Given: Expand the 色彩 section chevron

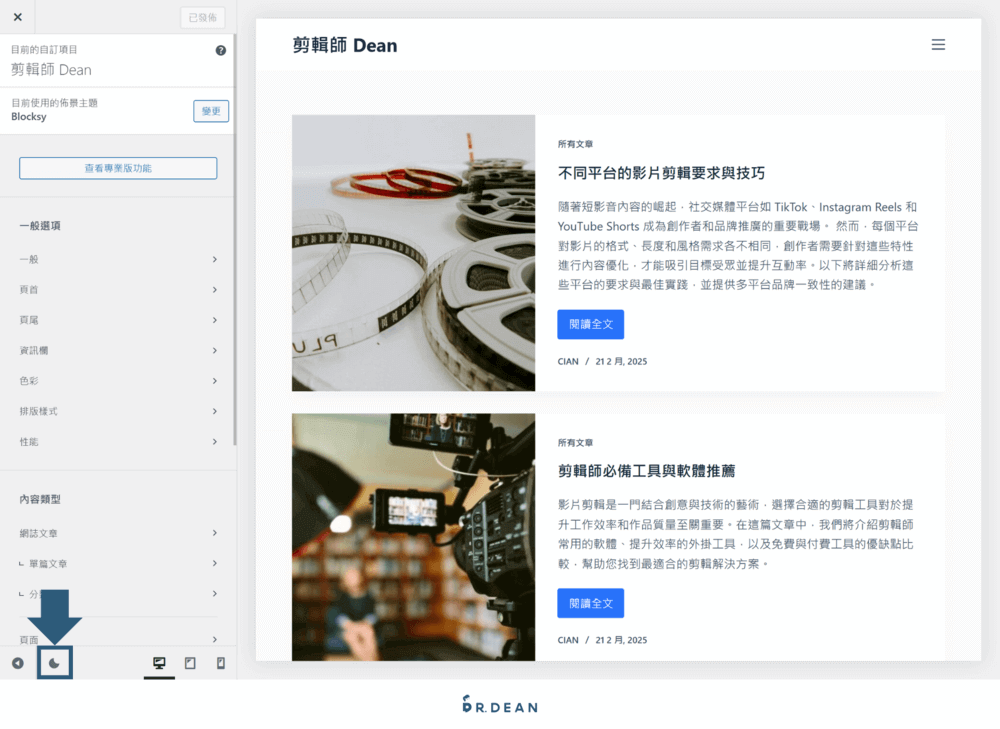Looking at the screenshot, I should point(216,380).
